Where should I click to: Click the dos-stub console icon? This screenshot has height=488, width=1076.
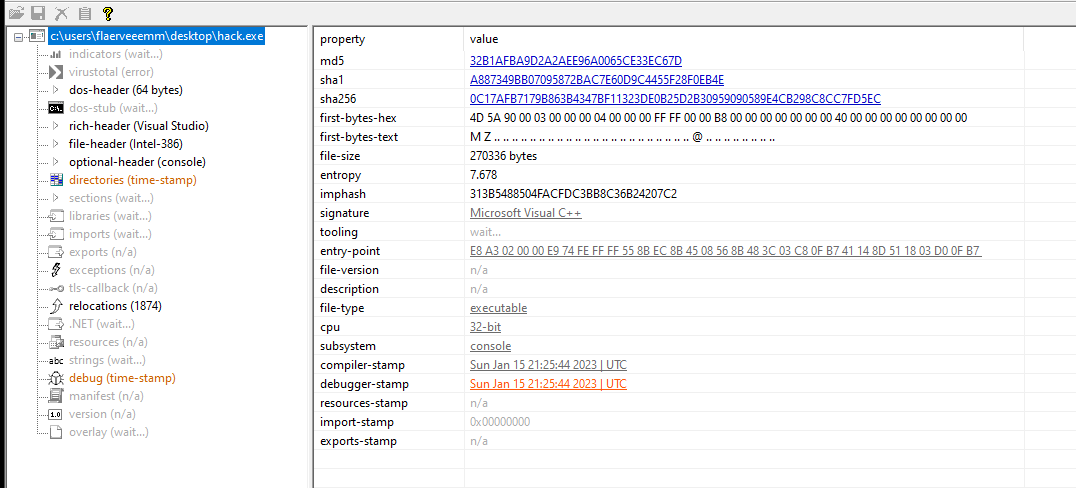click(56, 108)
